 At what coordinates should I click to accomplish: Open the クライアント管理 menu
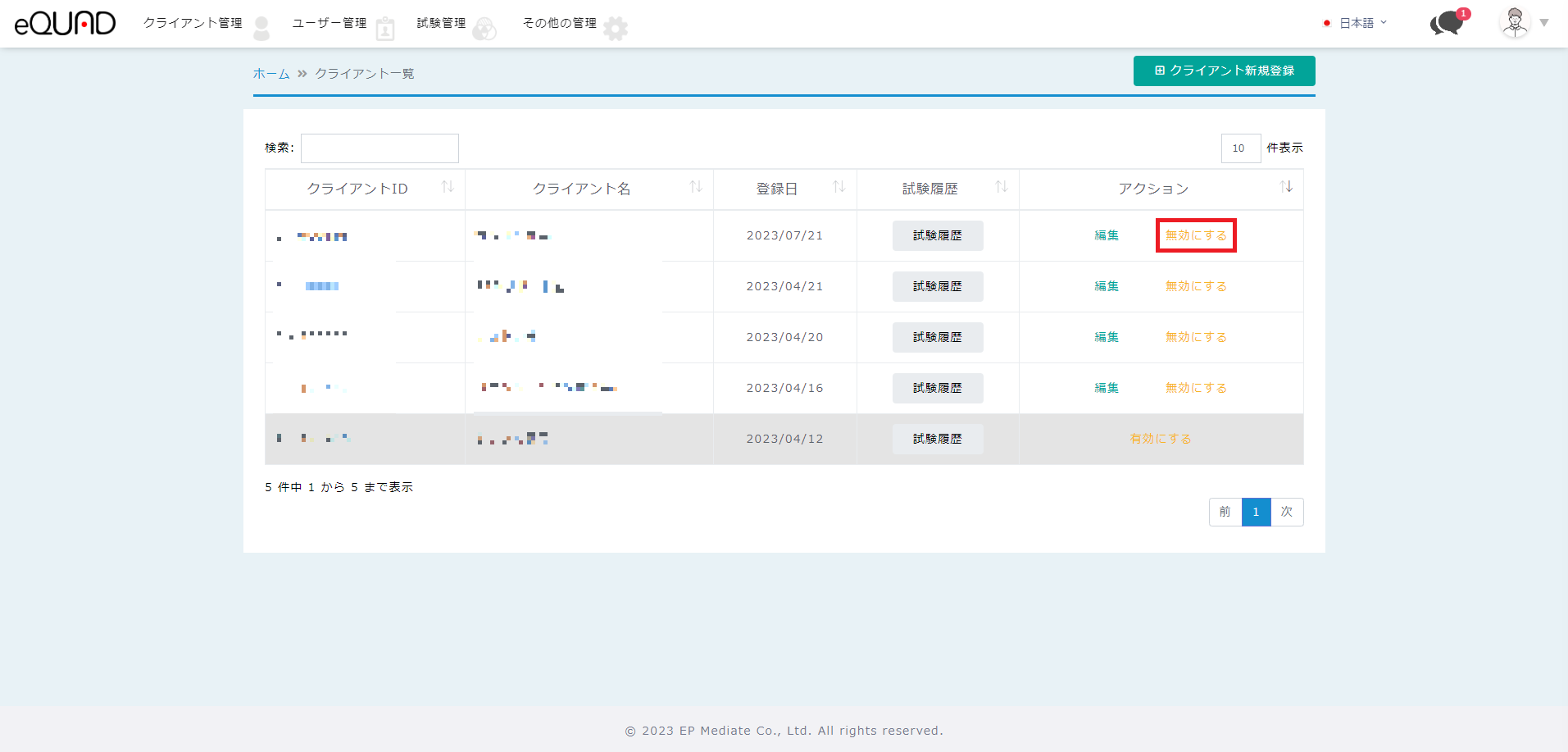[x=193, y=23]
